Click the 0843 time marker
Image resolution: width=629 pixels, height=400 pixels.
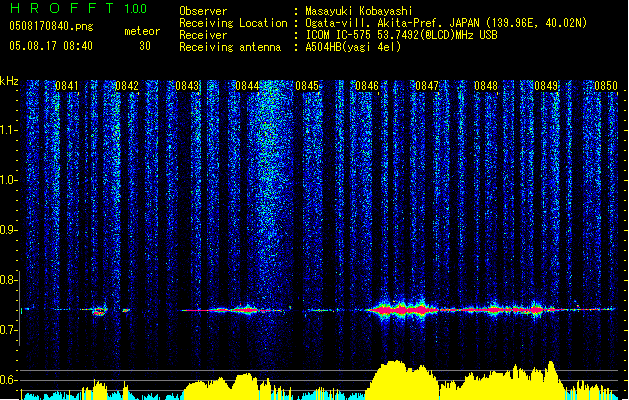[x=187, y=86]
